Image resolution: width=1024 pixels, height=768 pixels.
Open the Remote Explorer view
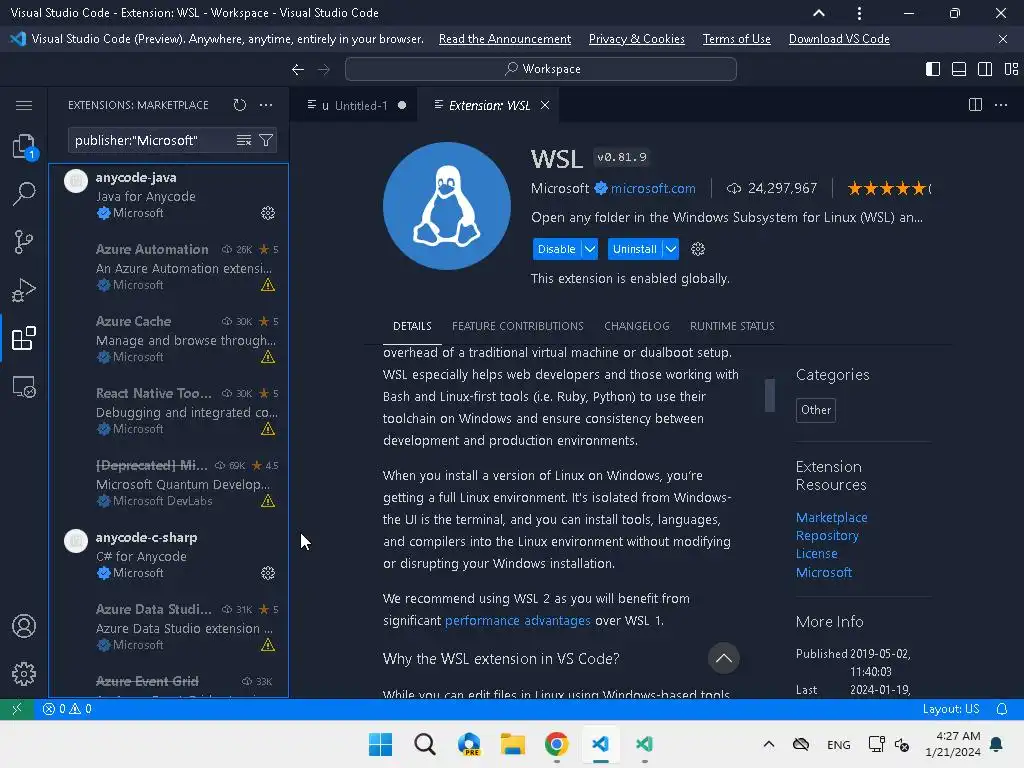pos(24,387)
